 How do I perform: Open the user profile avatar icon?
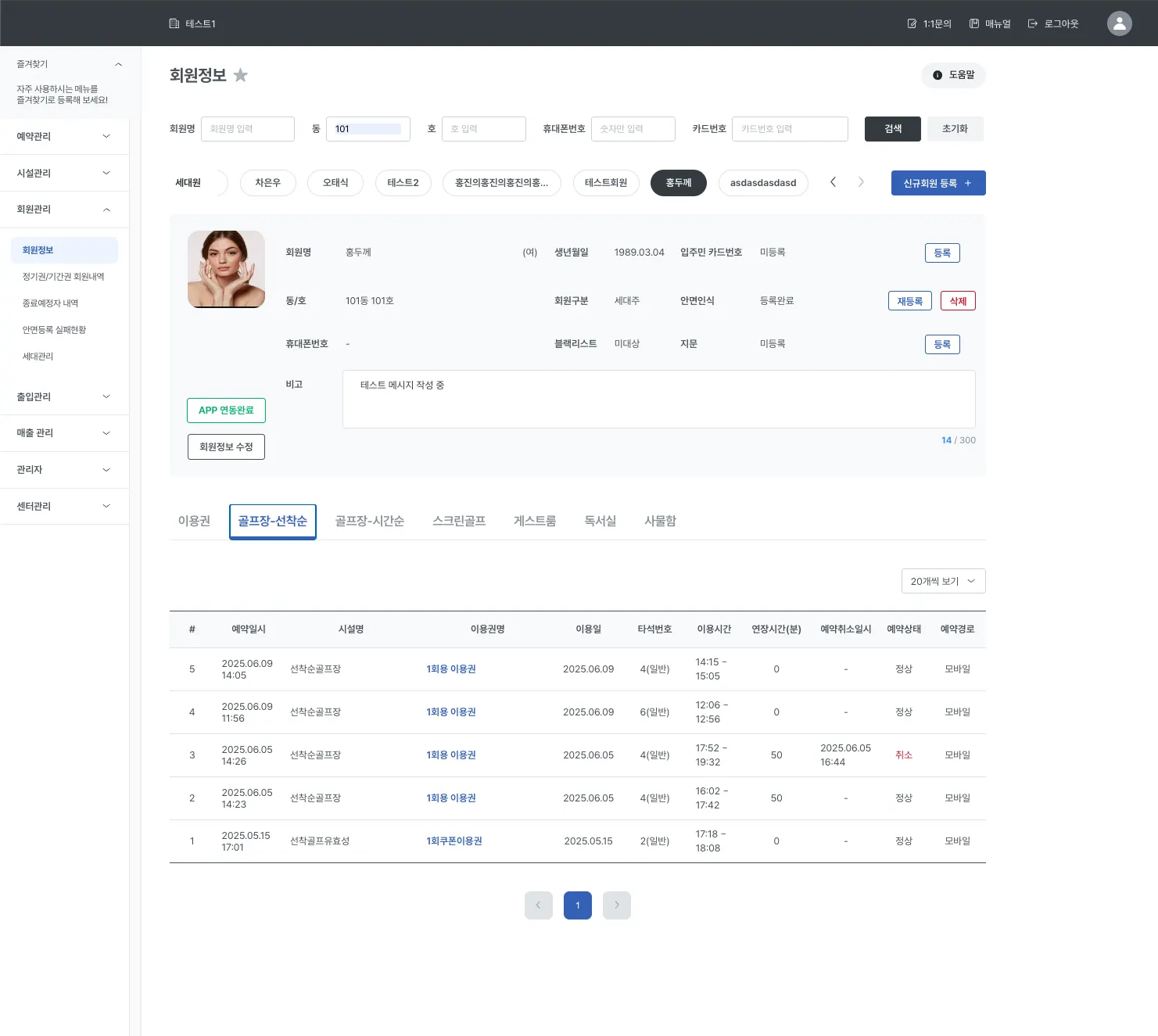[1119, 23]
